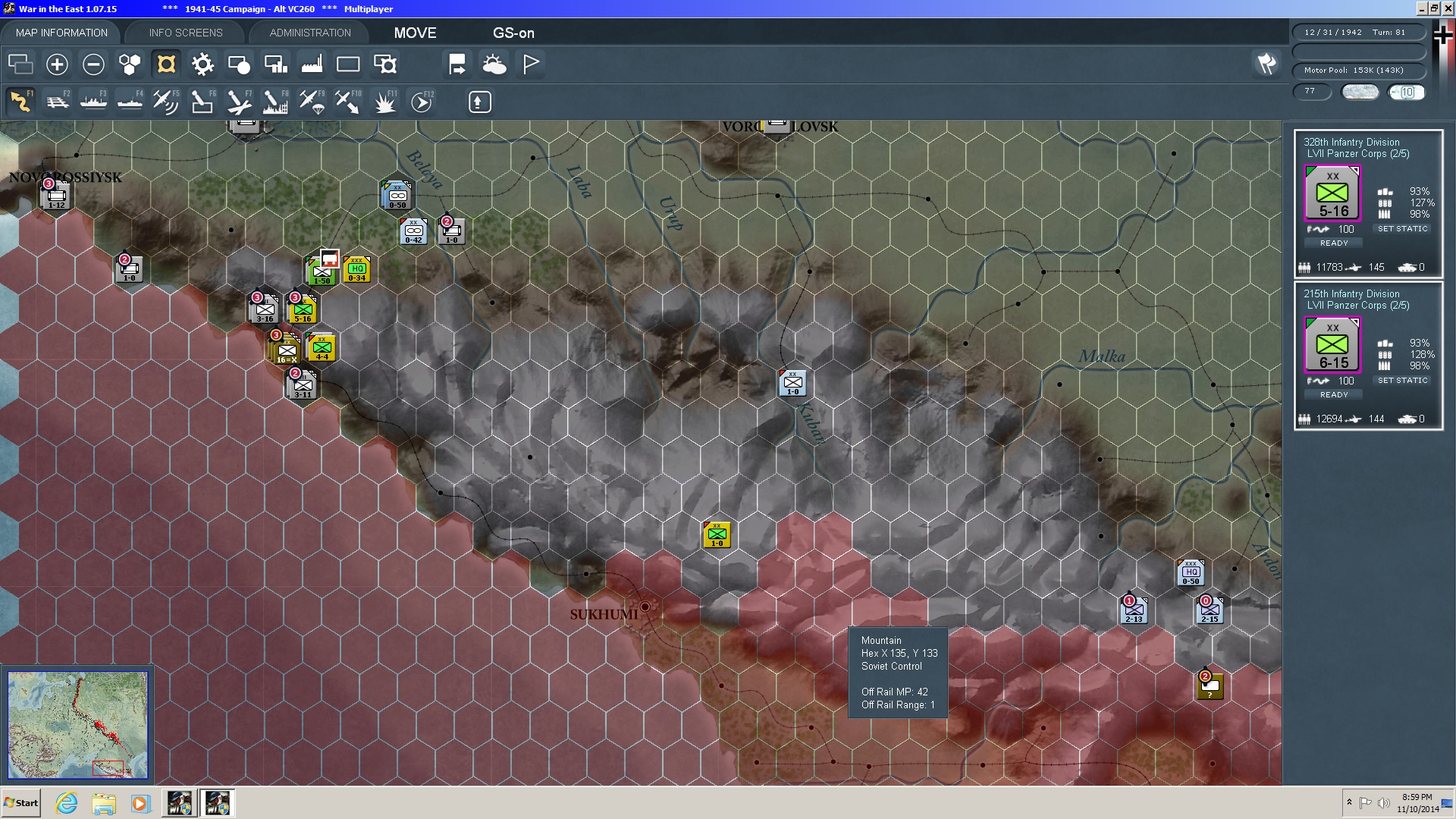Image resolution: width=1456 pixels, height=819 pixels.
Task: Zoom out the map with minus icon
Action: [x=93, y=64]
